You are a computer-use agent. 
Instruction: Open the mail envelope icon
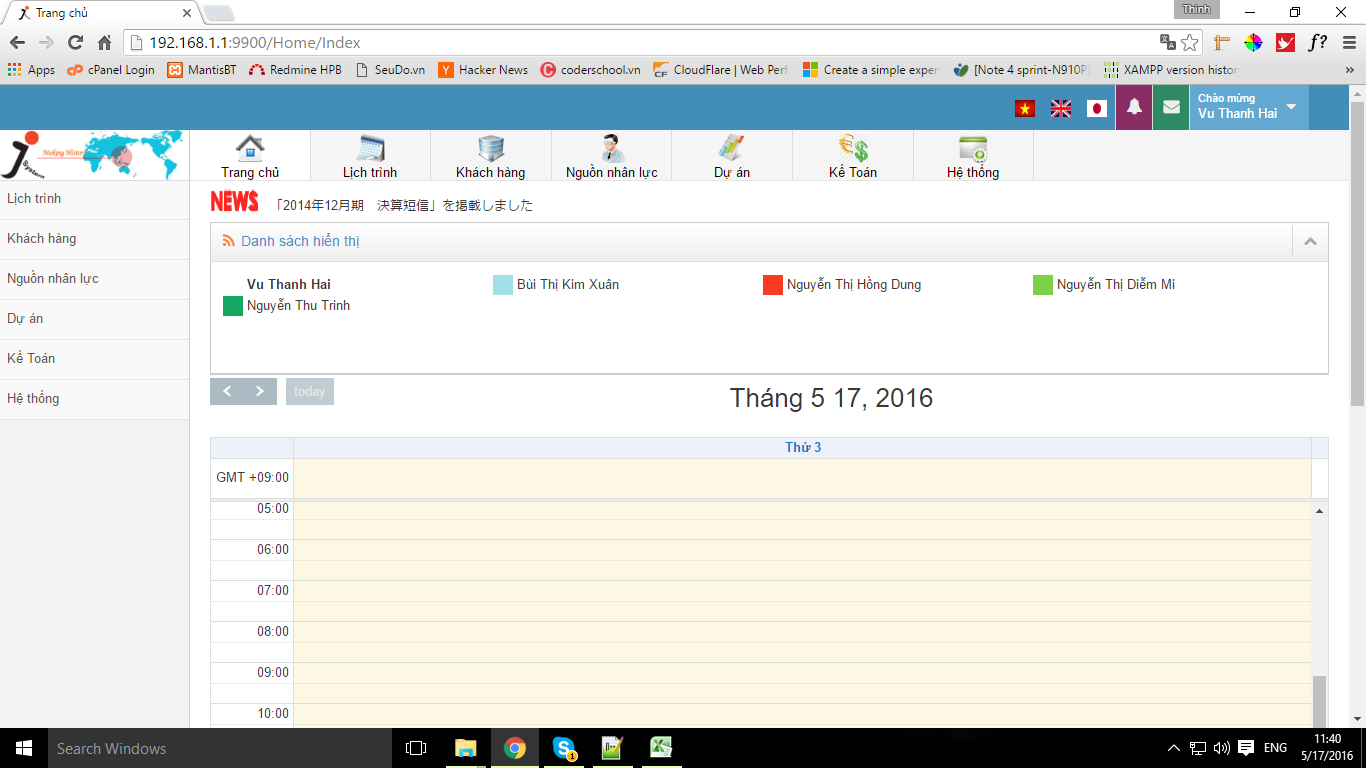click(x=1171, y=108)
